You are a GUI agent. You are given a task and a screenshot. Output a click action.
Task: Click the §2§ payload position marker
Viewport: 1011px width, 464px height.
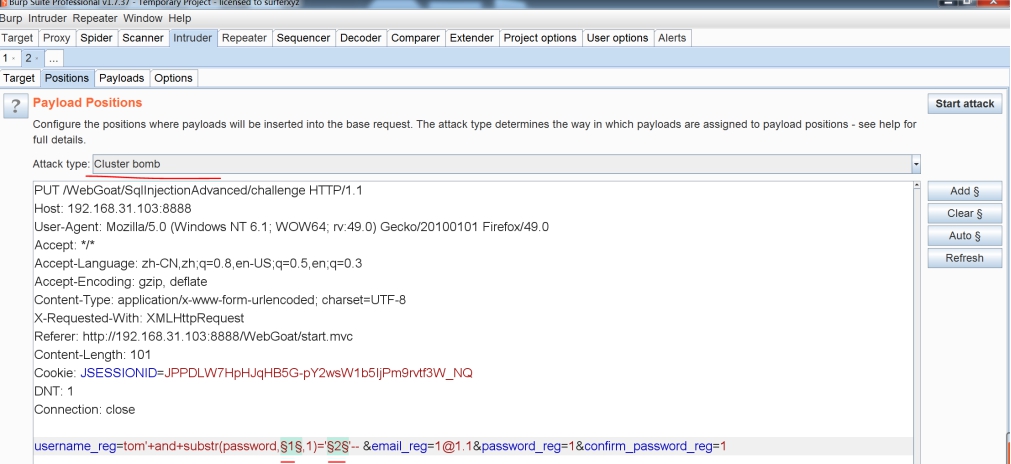point(337,446)
